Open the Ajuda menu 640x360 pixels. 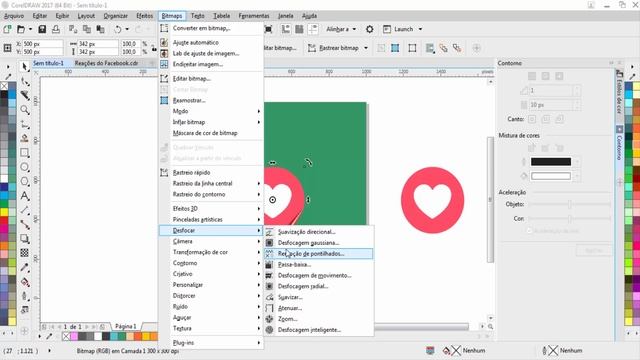tap(309, 16)
